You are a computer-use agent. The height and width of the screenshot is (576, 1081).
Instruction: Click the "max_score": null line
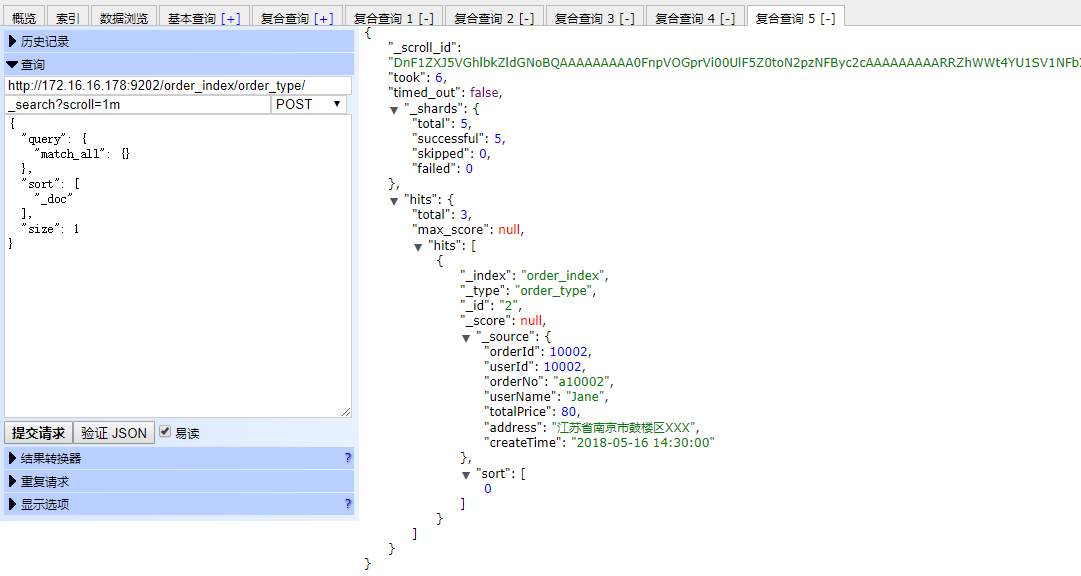coord(468,230)
